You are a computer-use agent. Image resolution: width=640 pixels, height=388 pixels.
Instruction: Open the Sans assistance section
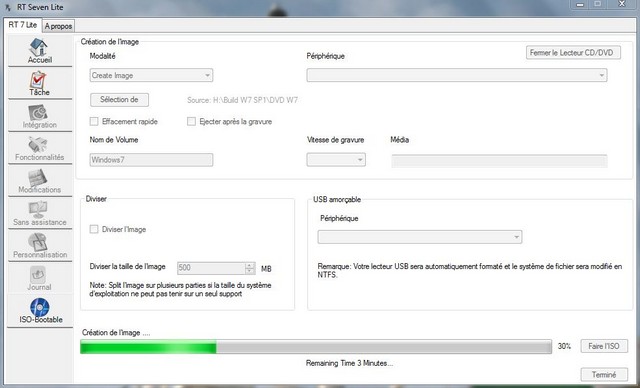40,213
